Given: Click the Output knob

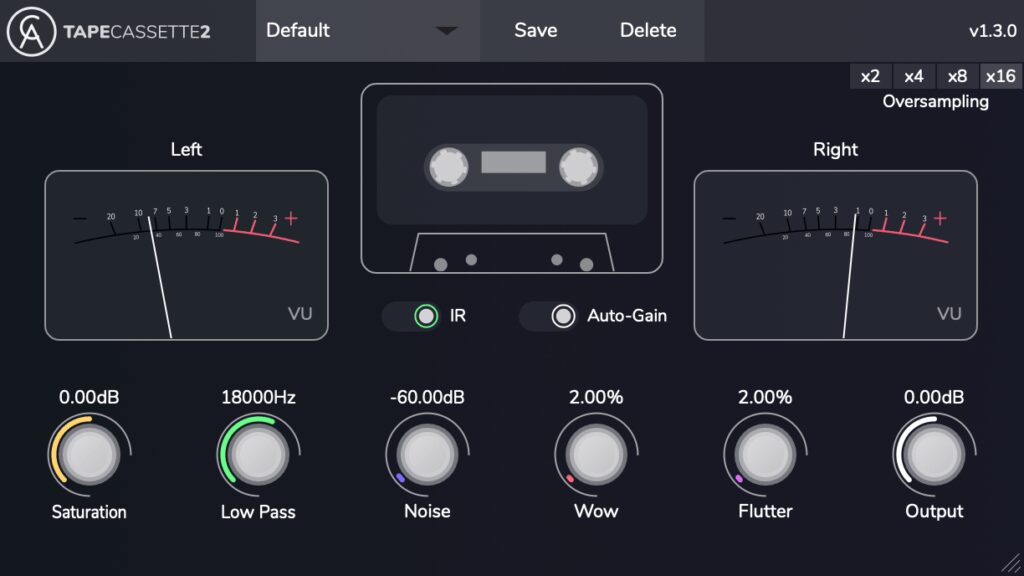Looking at the screenshot, I should (x=934, y=454).
